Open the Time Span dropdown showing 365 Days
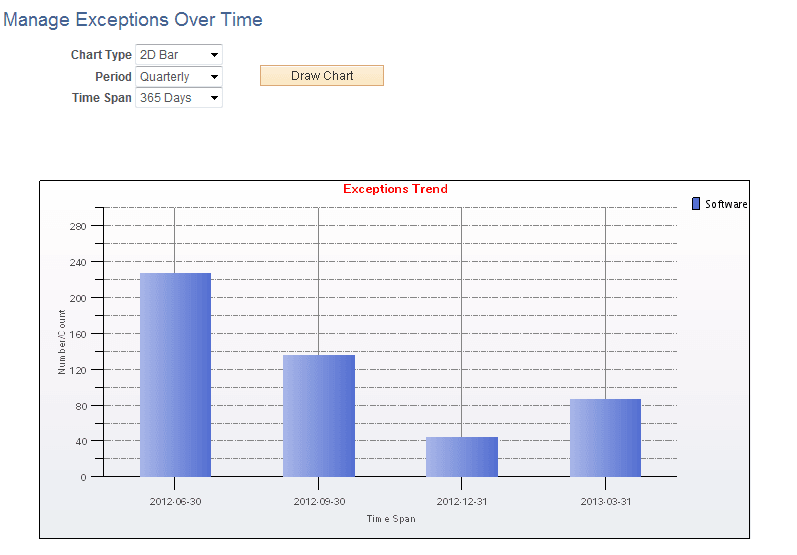This screenshot has width=797, height=555. (178, 98)
